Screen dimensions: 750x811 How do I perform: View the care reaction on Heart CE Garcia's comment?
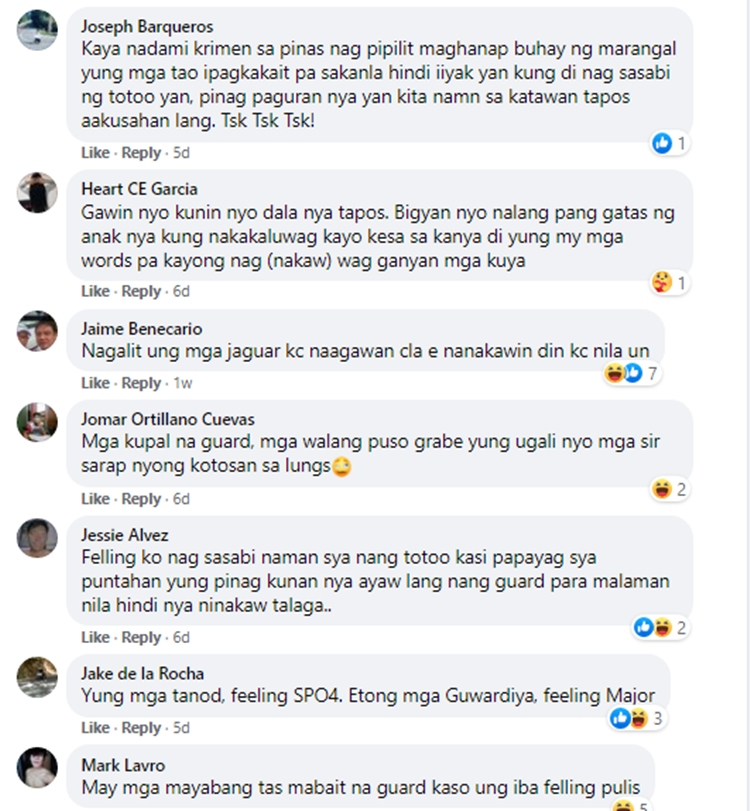pos(662,282)
